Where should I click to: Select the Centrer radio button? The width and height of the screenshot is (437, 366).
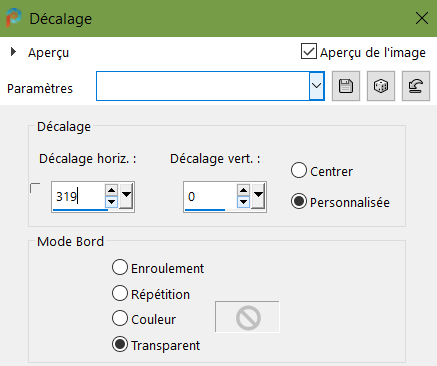pyautogui.click(x=298, y=170)
